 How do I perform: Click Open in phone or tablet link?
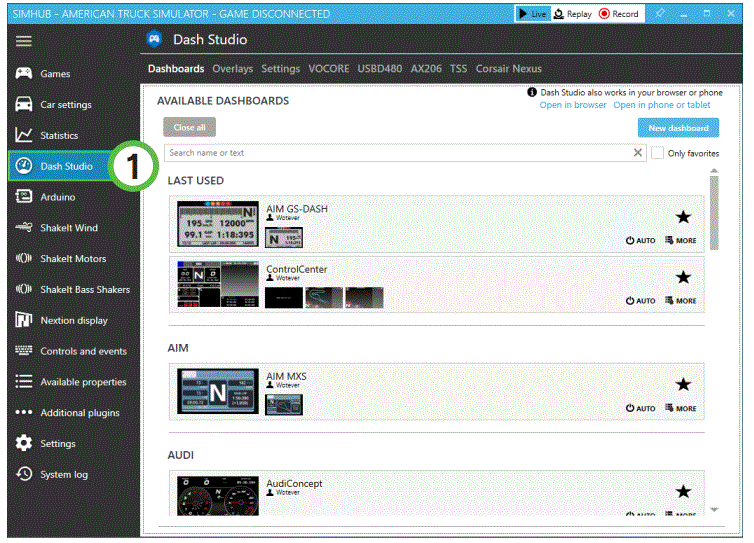pos(661,105)
